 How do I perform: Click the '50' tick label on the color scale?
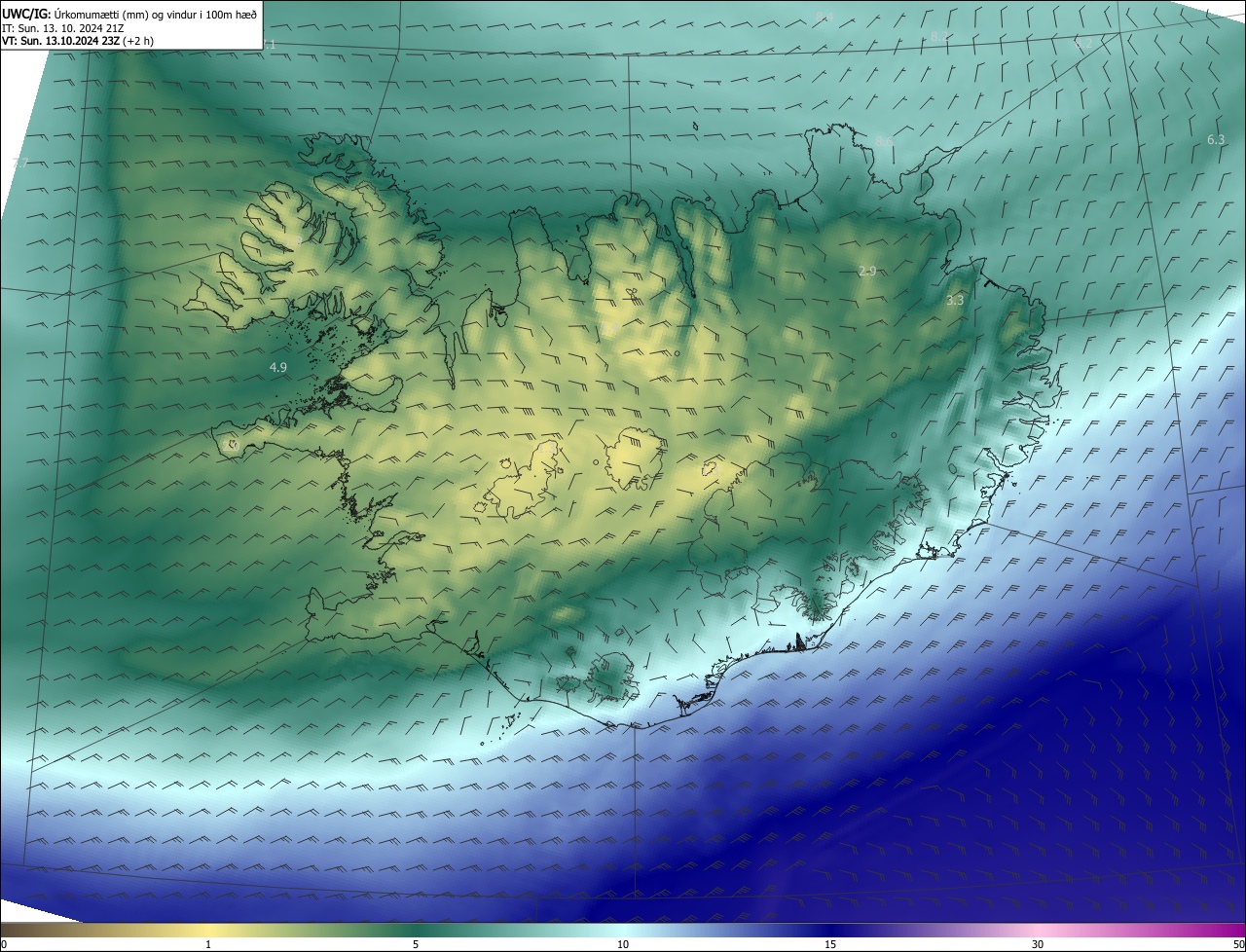coord(1237,944)
